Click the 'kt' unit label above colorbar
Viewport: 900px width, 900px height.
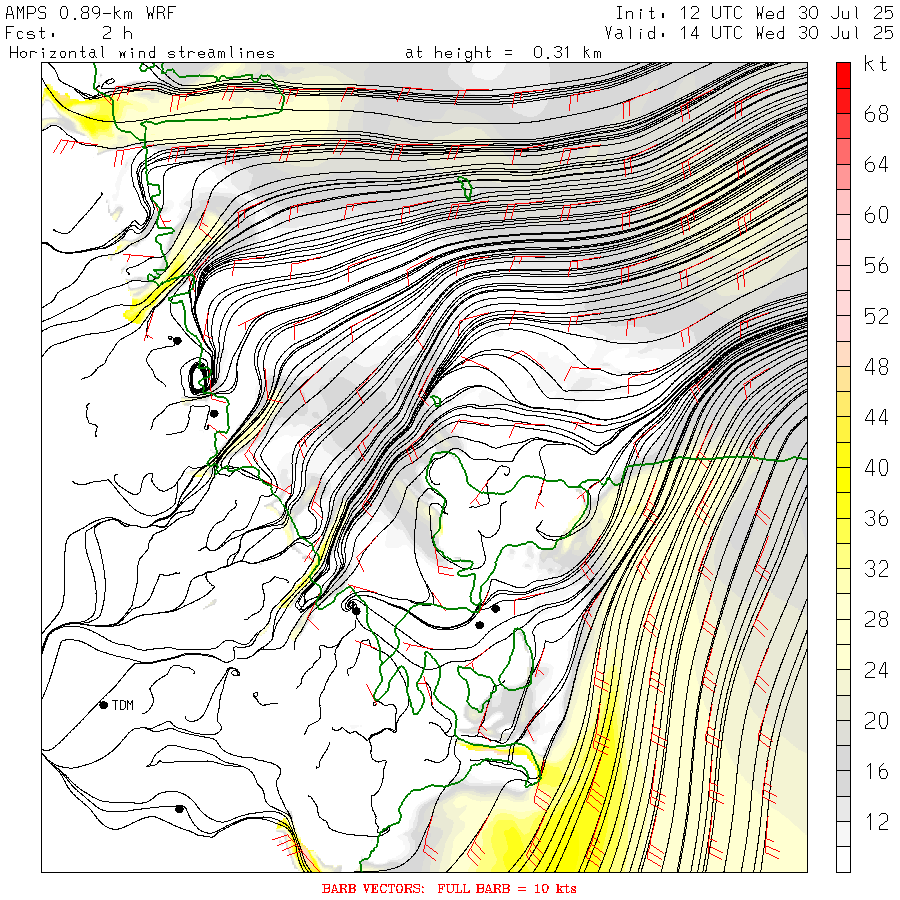[x=875, y=64]
